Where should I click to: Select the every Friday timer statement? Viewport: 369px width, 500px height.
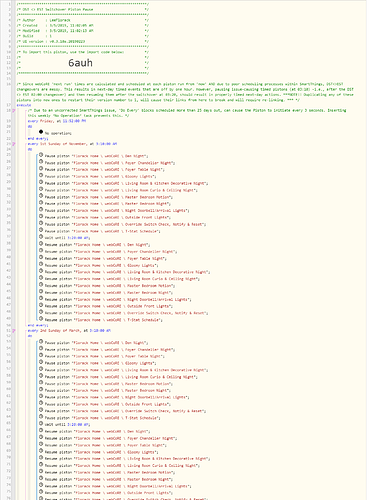click(x=57, y=121)
